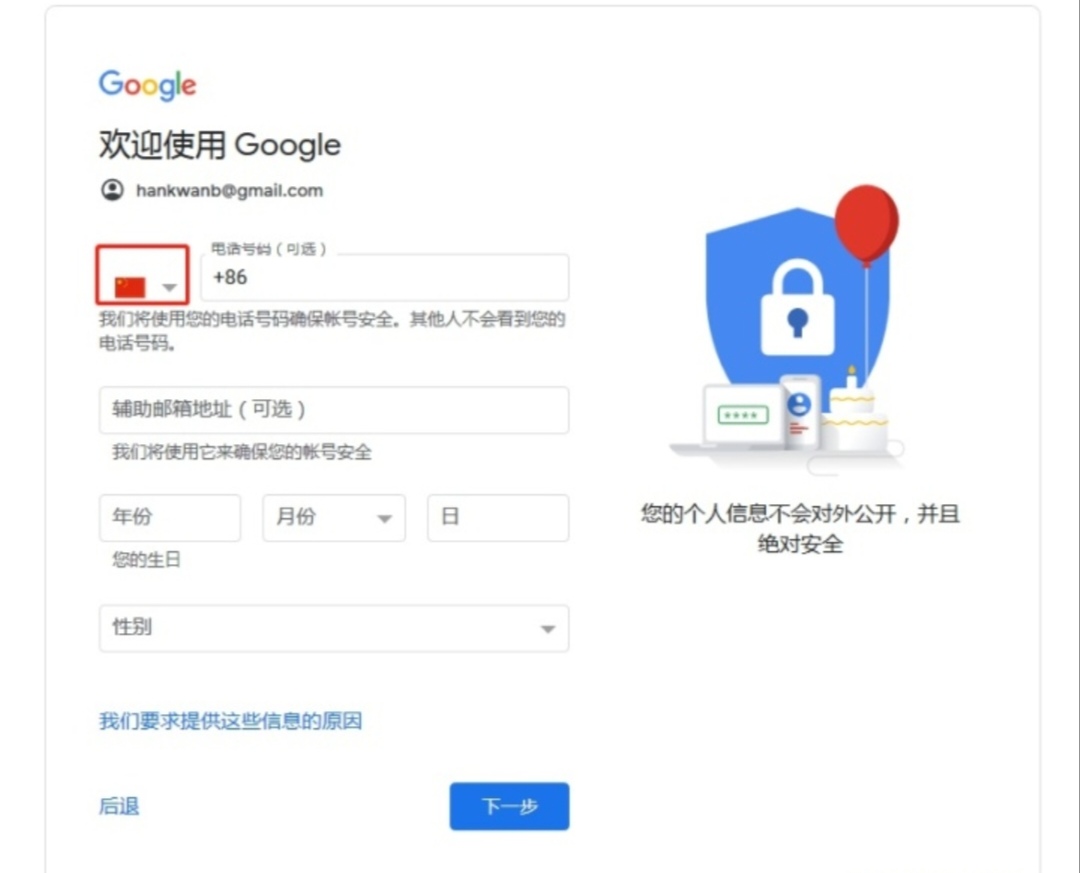The width and height of the screenshot is (1080, 873).
Task: Click the Google logo
Action: [x=147, y=85]
